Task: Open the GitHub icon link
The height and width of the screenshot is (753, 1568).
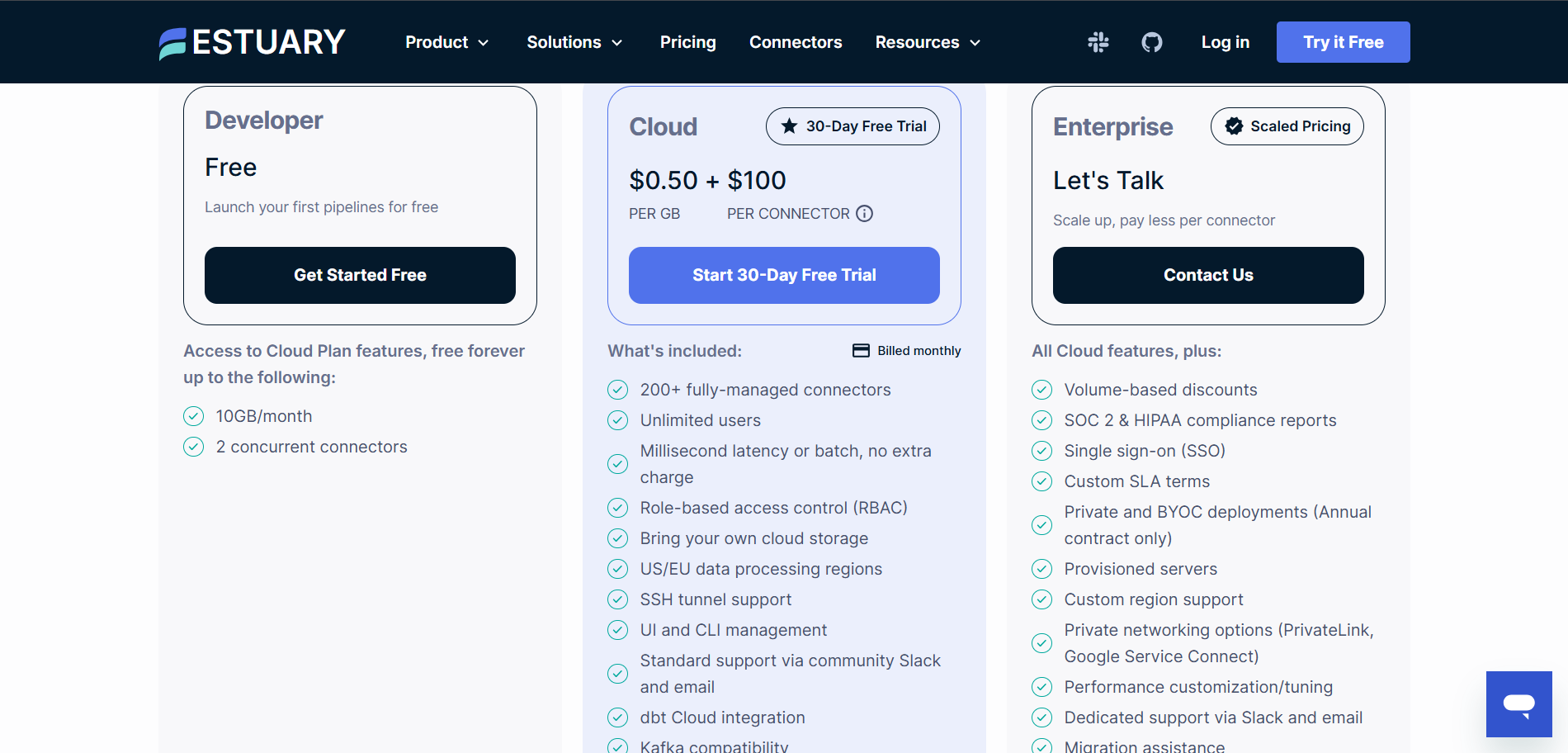Action: point(1152,42)
